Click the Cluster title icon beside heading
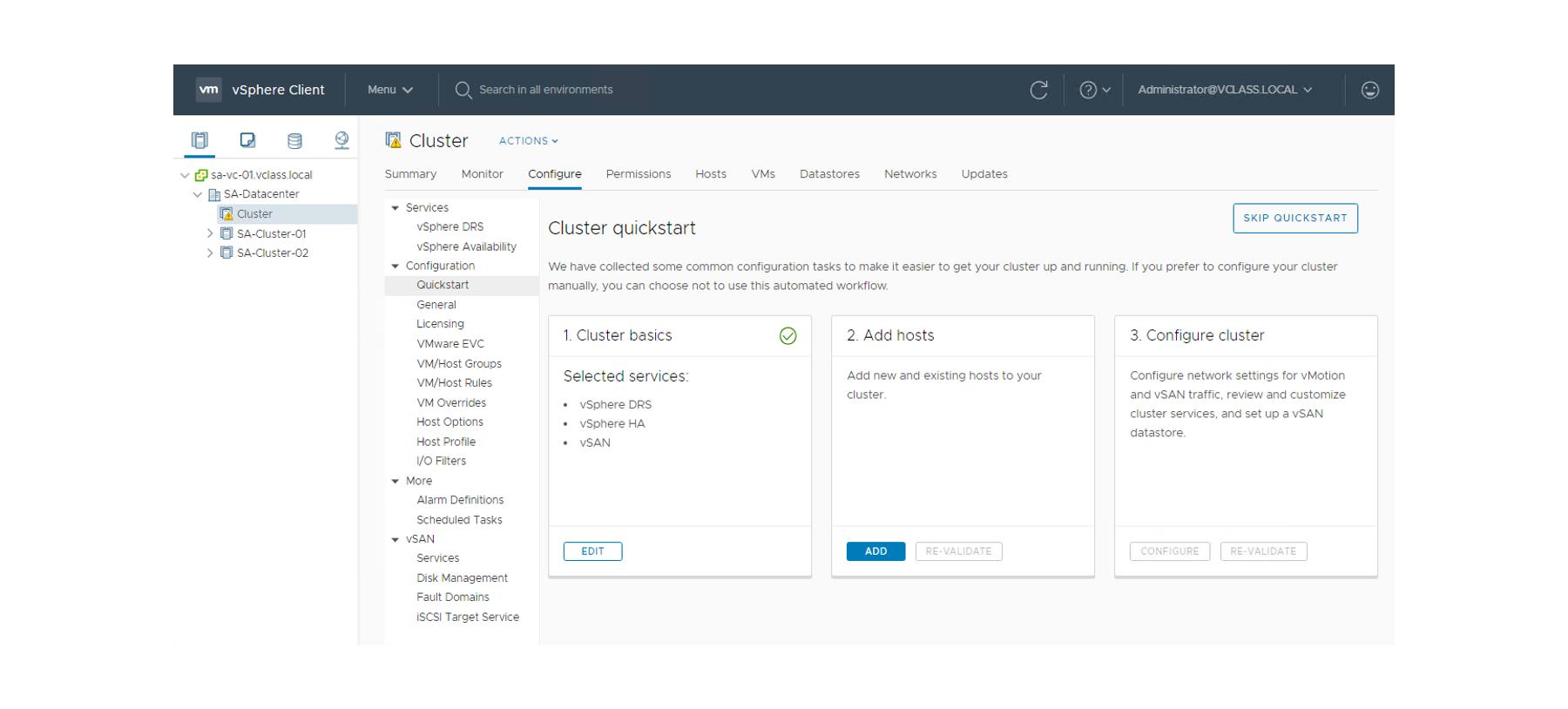Screen dimensions: 1568x709 [x=394, y=140]
